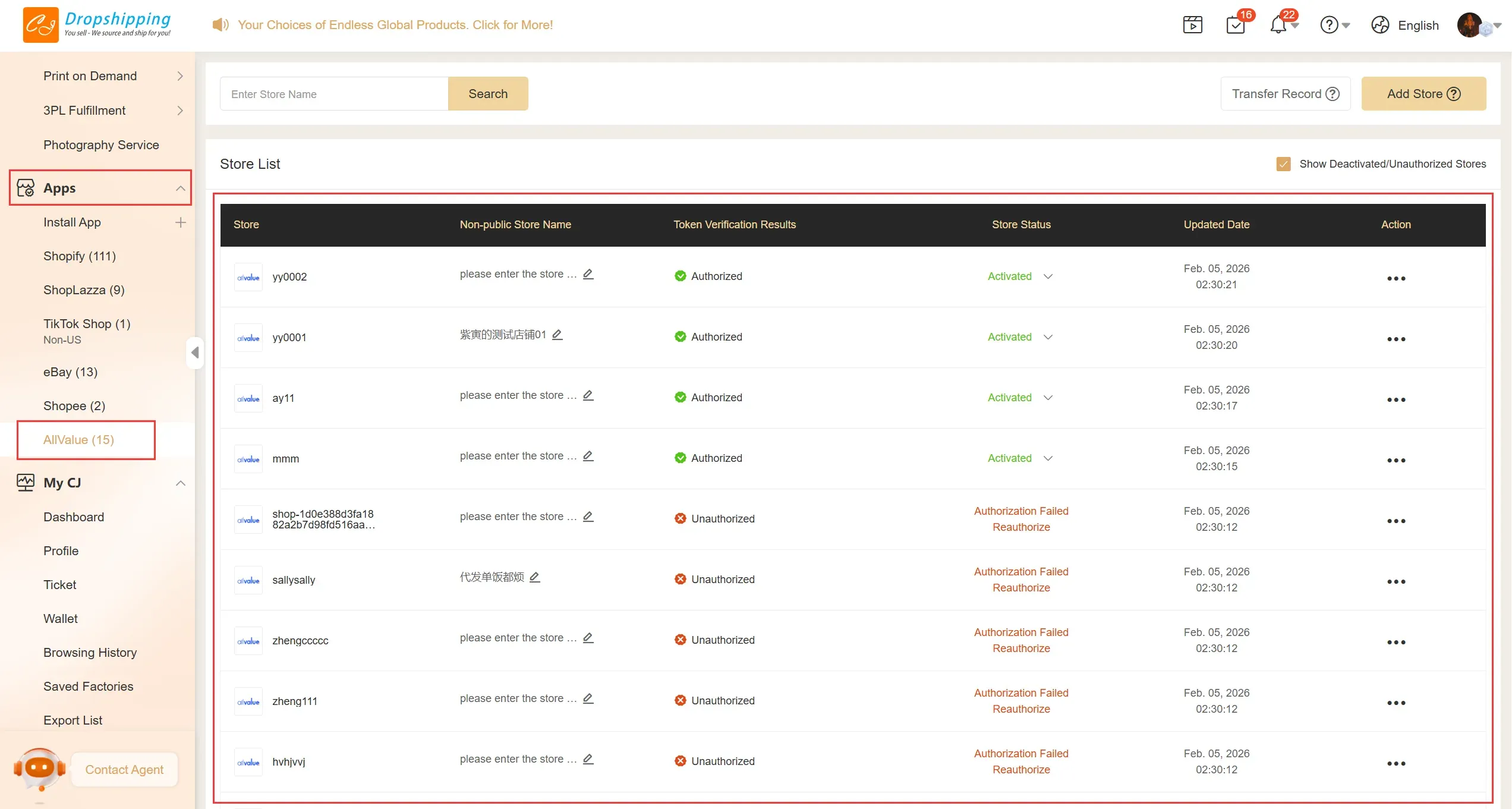Collapse the sidebar with arrow handle
This screenshot has height=809, width=1512.
coord(195,352)
